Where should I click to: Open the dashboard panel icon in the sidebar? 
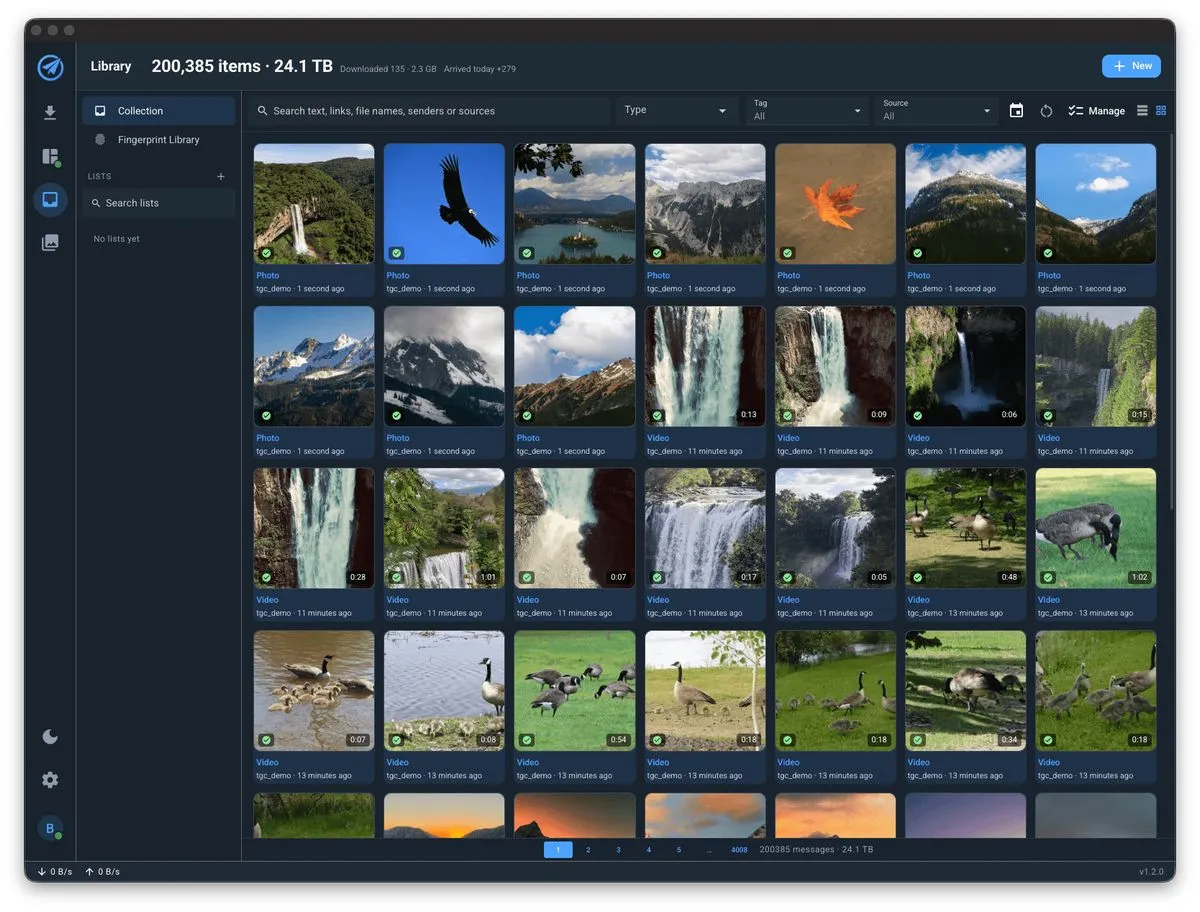50,156
